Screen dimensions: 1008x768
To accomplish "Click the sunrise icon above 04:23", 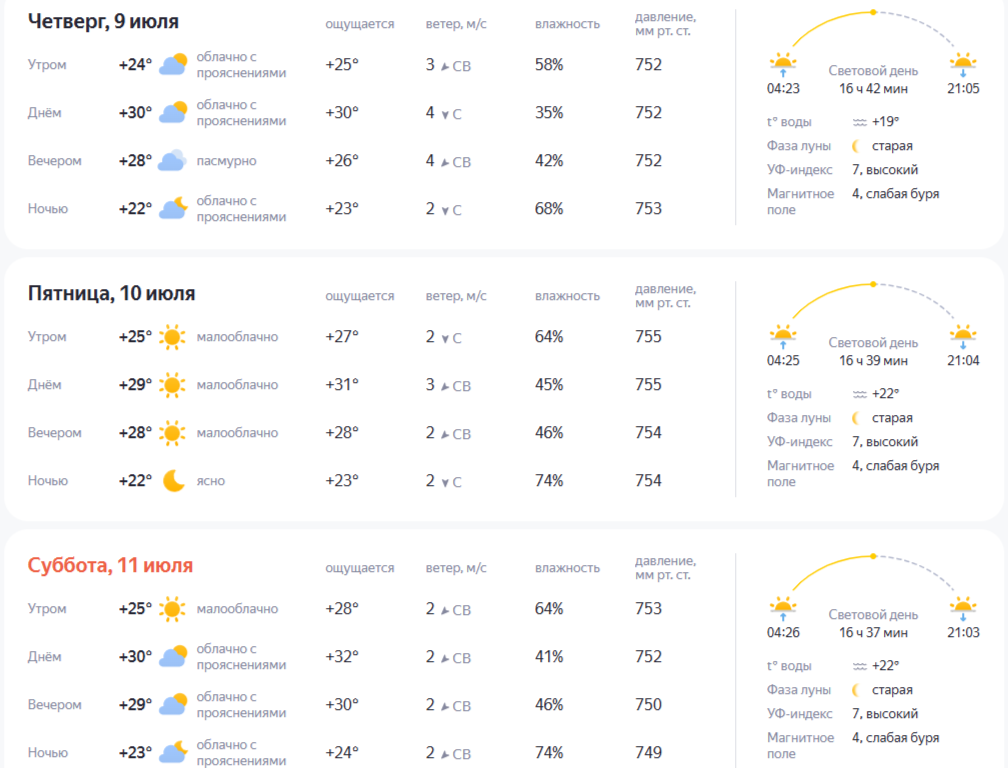I will (x=783, y=65).
